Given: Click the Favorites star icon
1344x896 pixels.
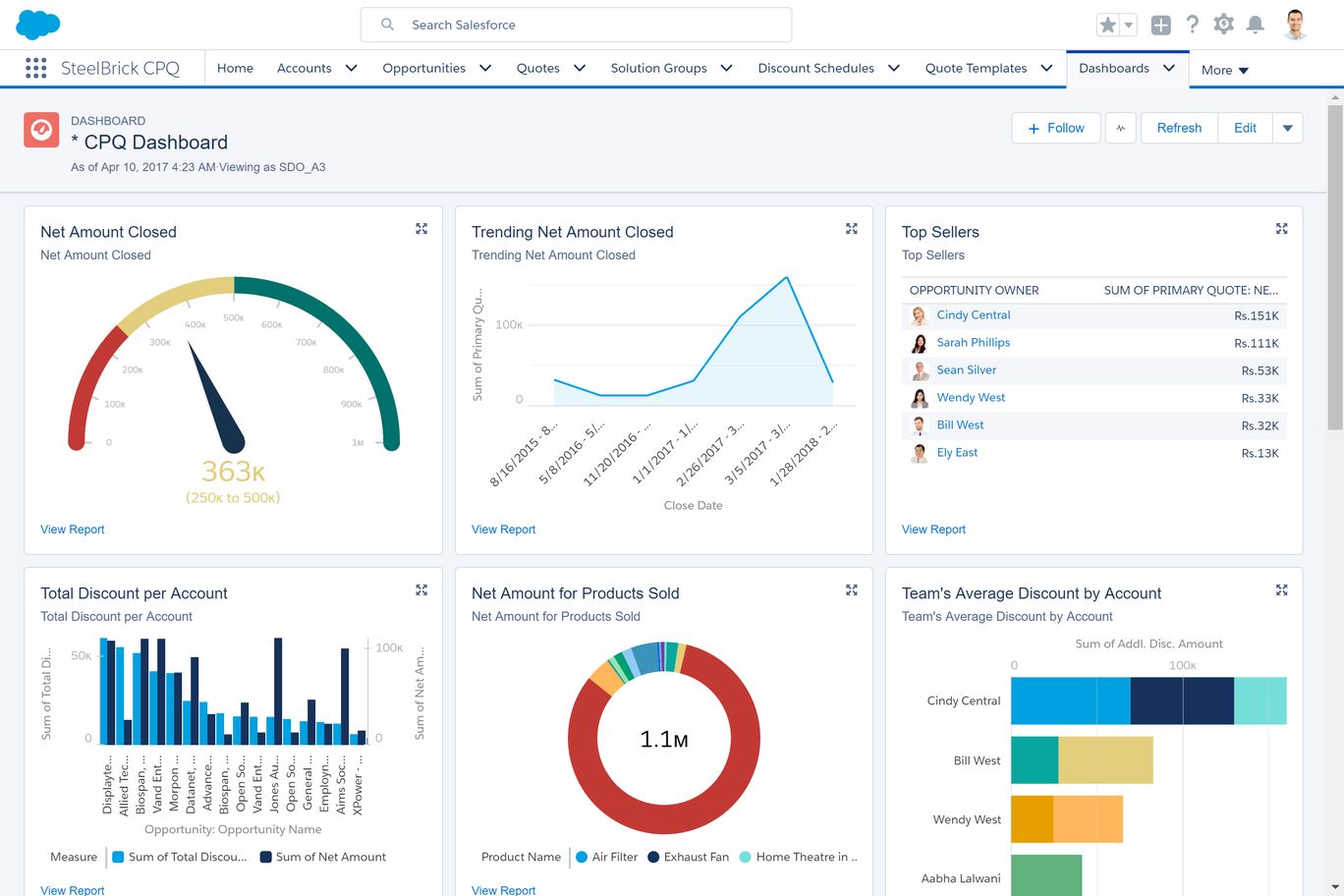Looking at the screenshot, I should click(1107, 26).
